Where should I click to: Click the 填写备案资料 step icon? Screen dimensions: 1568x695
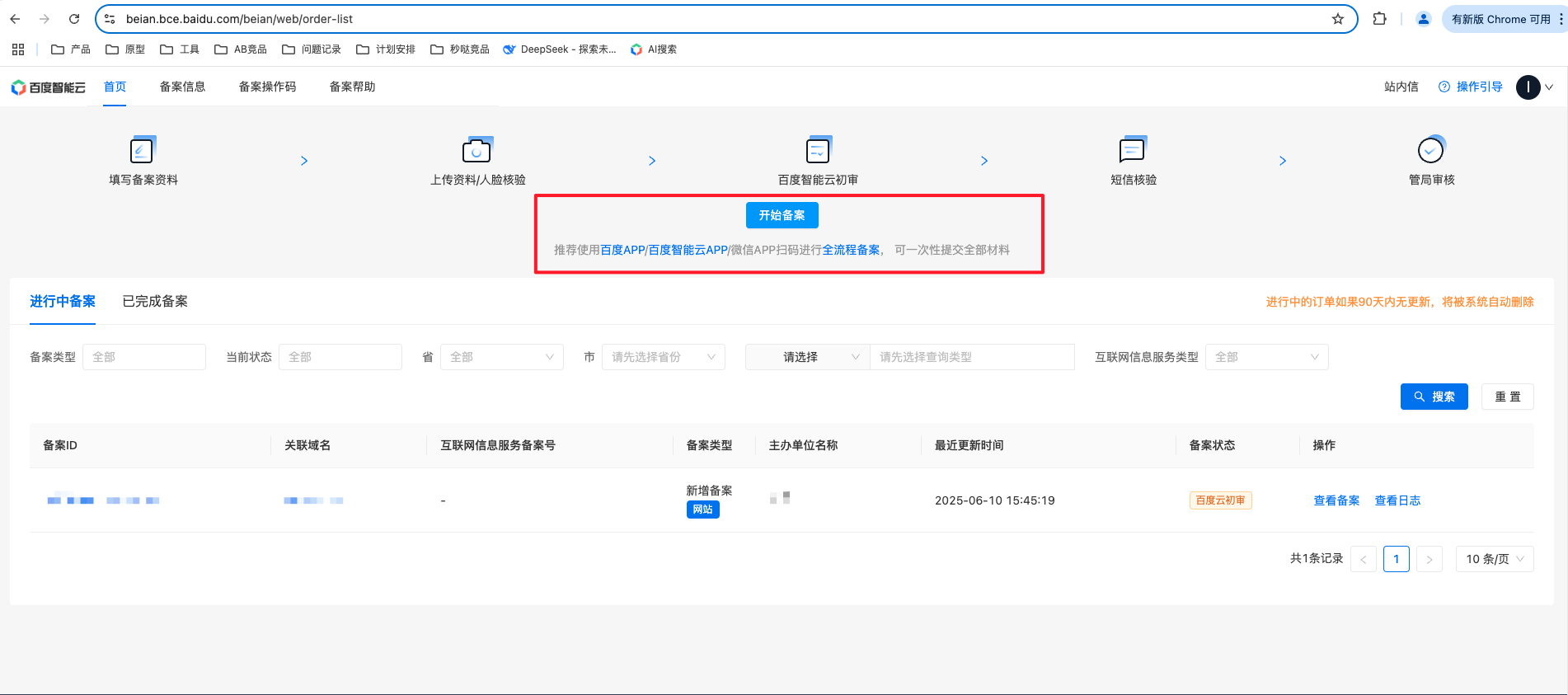(143, 150)
